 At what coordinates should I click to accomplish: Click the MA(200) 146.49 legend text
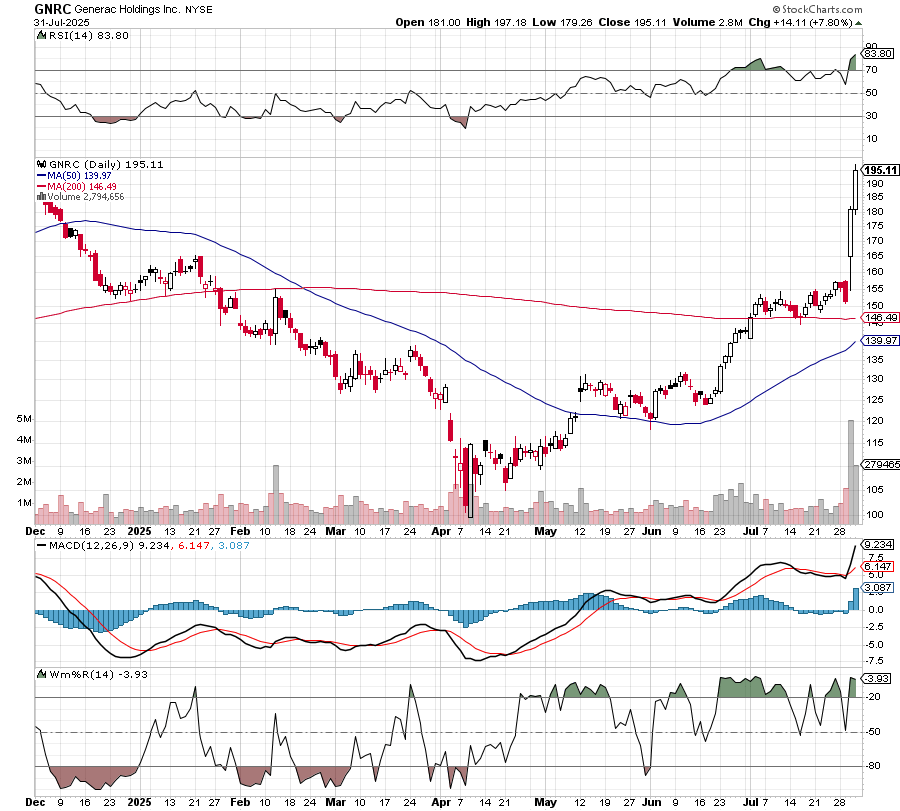82,187
